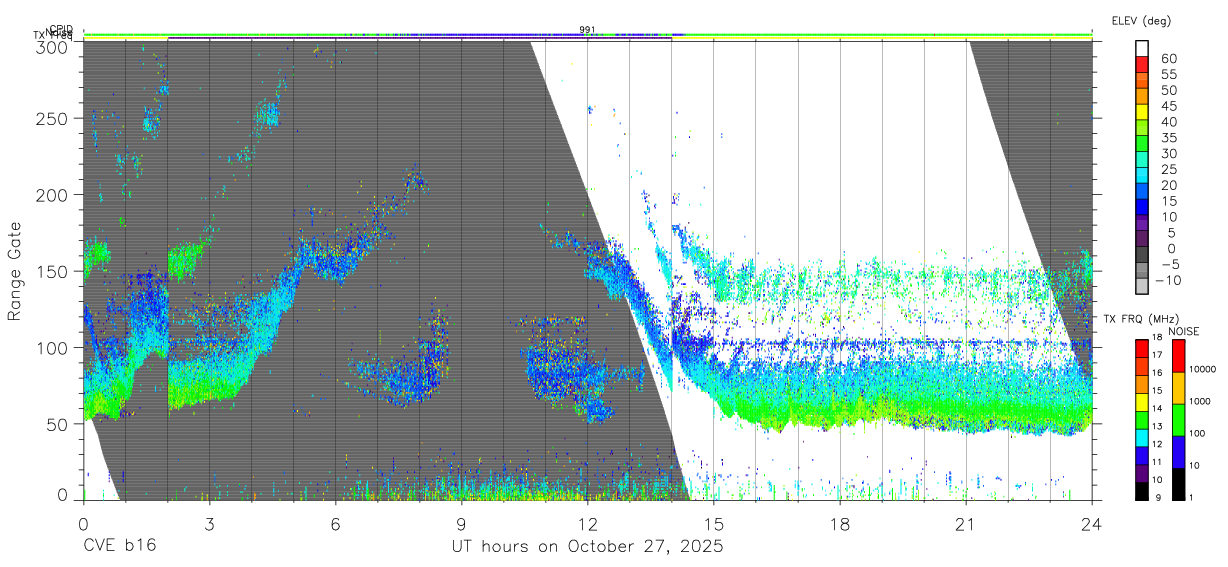The height and width of the screenshot is (567, 1228).
Task: Click the 'ELEV (deg)' colorbar title
Action: click(x=1141, y=21)
